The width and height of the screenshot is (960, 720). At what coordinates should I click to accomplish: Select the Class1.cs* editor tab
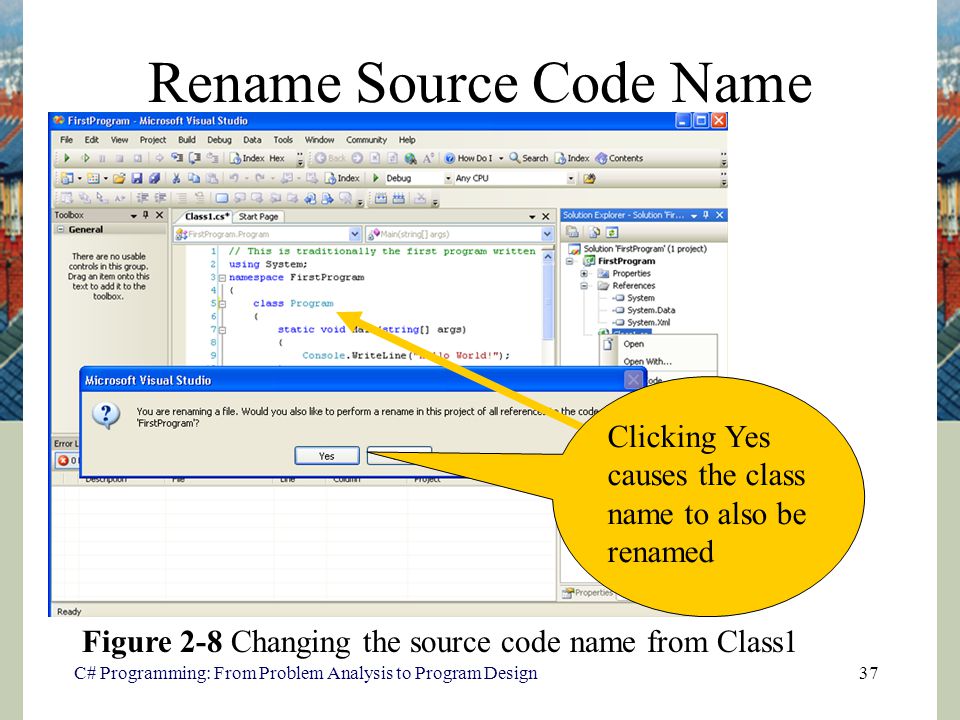pos(207,216)
